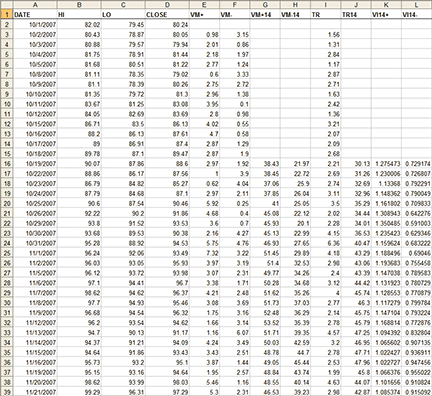432x396 pixels.
Task: Select column D header
Action: tap(167, 5)
